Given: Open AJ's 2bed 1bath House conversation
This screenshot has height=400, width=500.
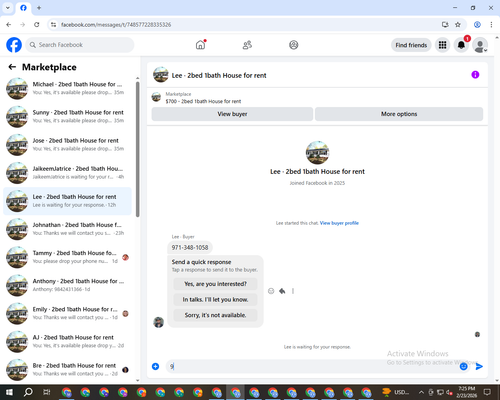Looking at the screenshot, I should 67,341.
